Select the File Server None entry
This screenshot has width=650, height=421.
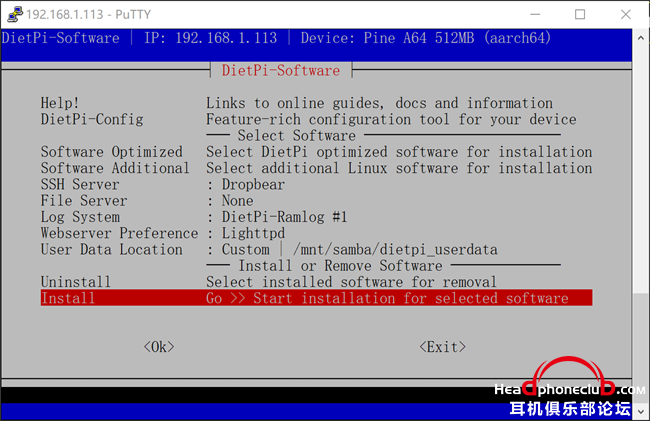[316, 201]
